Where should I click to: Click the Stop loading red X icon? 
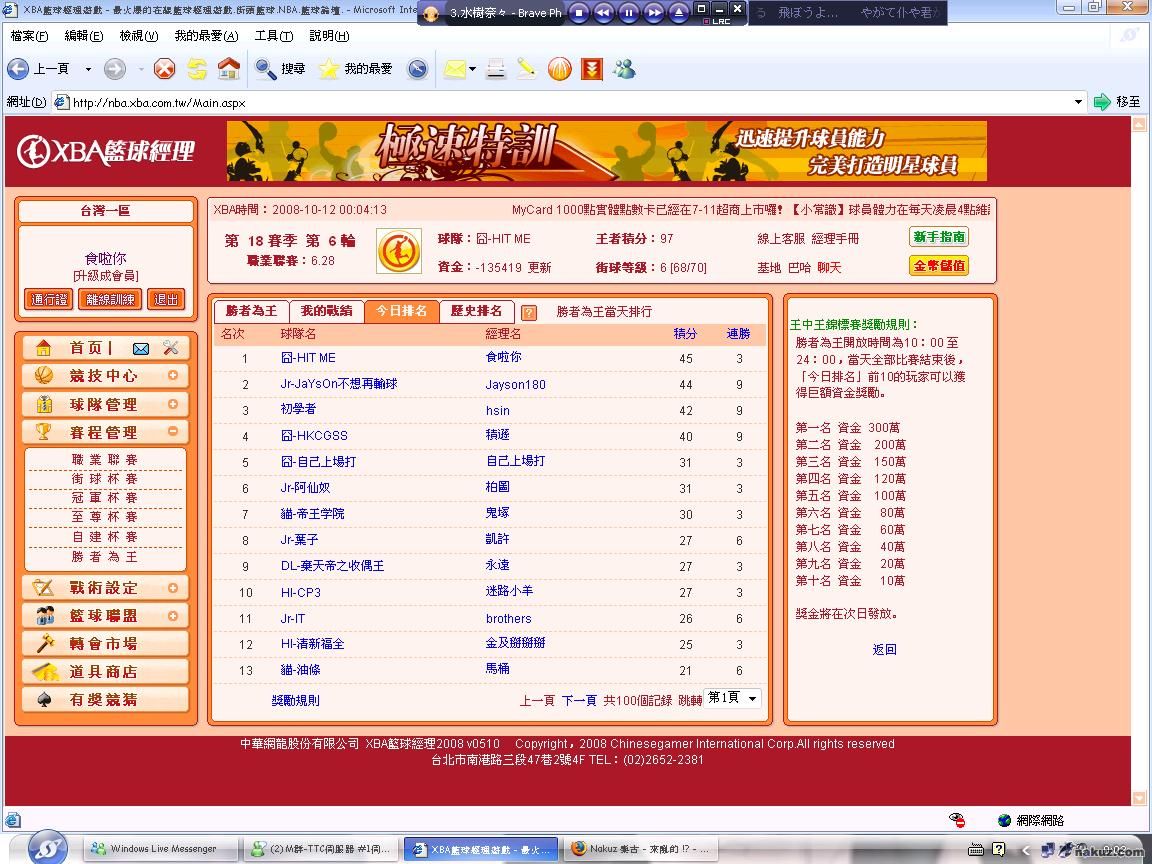[x=165, y=69]
